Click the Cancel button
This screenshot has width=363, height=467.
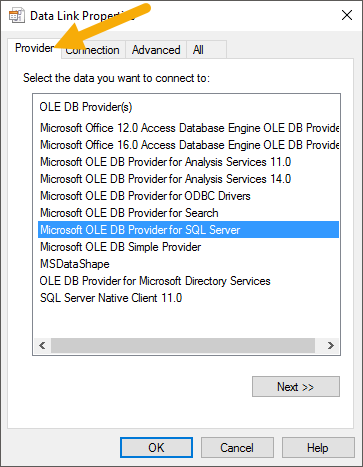(237, 448)
